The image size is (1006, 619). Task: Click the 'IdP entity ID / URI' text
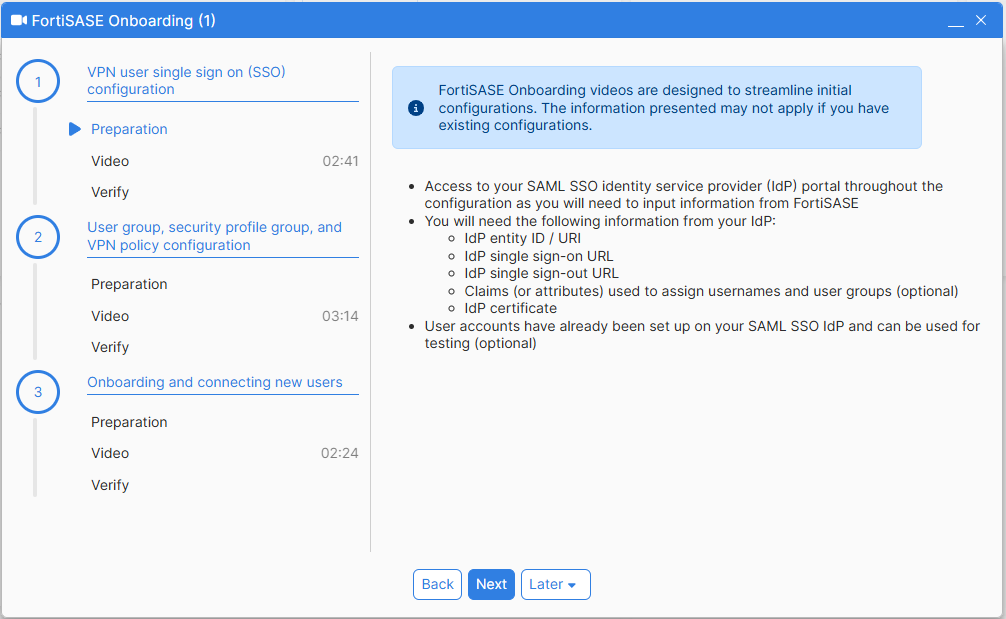[522, 239]
